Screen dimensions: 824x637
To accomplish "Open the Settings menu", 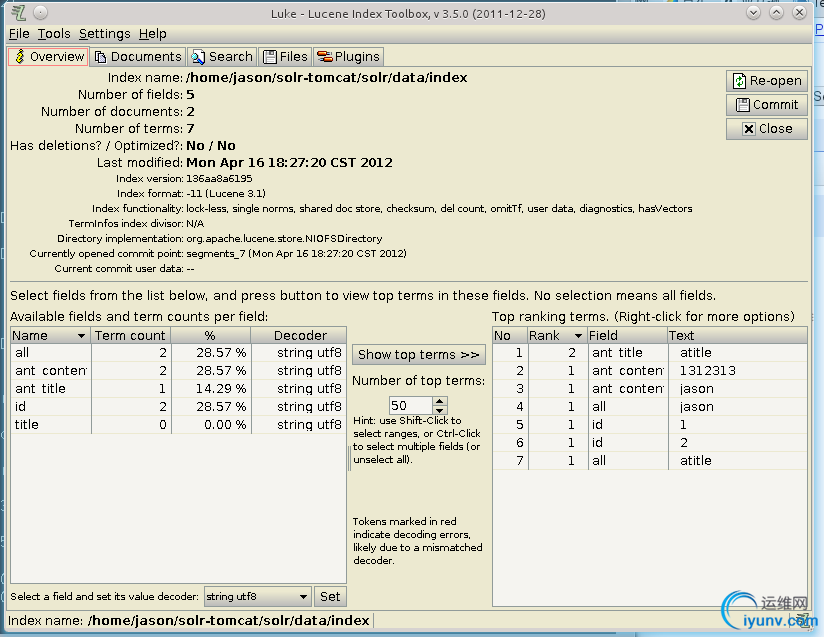I will (x=105, y=34).
